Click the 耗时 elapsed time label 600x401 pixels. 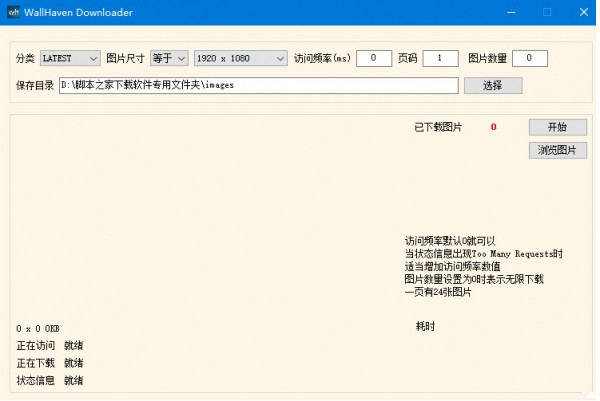(426, 326)
